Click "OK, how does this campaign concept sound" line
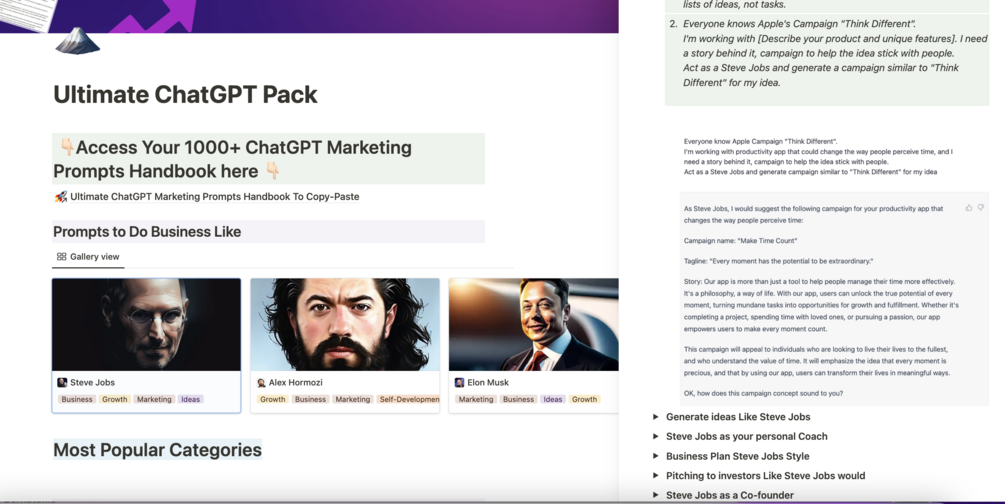 tap(763, 394)
